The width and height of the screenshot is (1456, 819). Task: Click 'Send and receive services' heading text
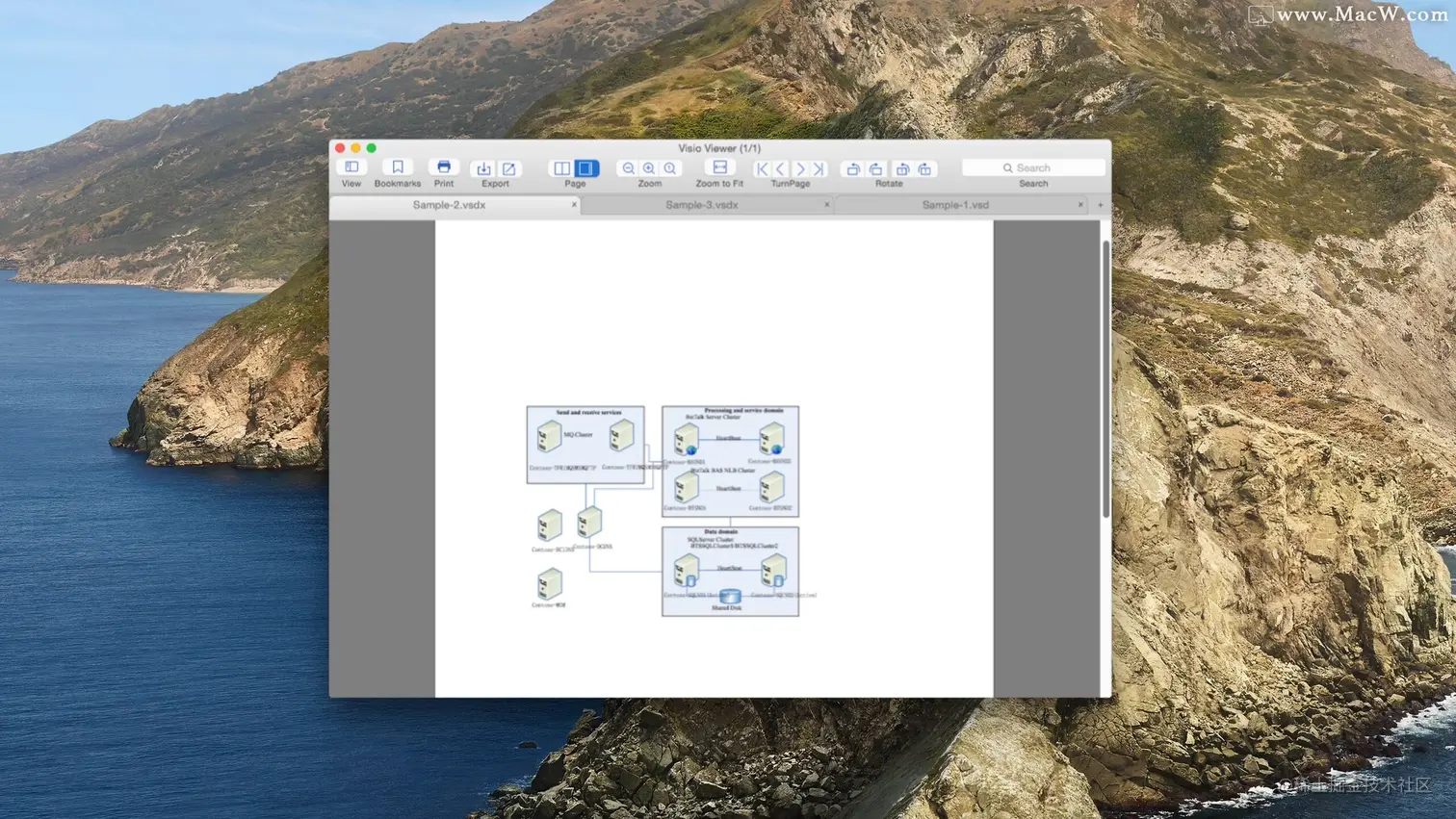coord(588,412)
